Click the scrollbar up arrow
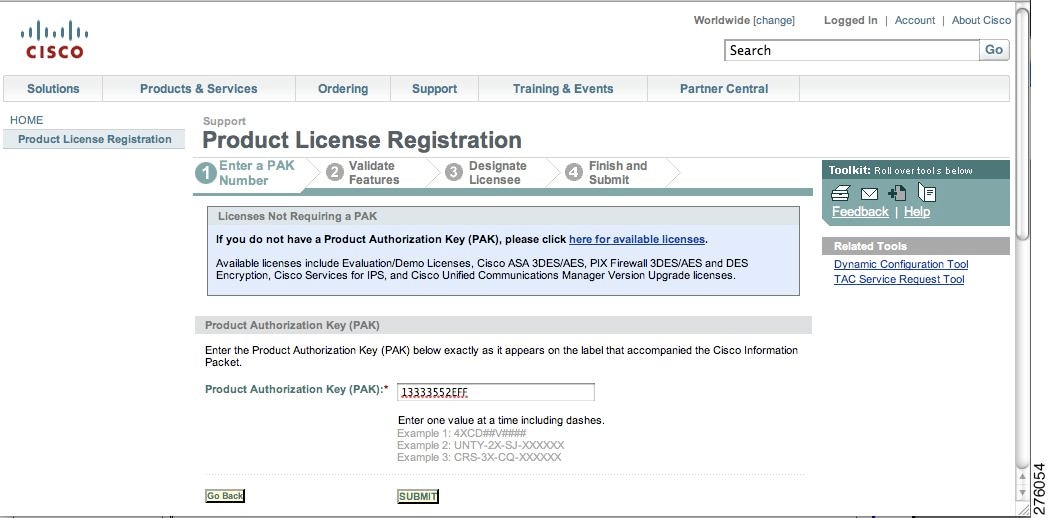 tap(1022, 476)
